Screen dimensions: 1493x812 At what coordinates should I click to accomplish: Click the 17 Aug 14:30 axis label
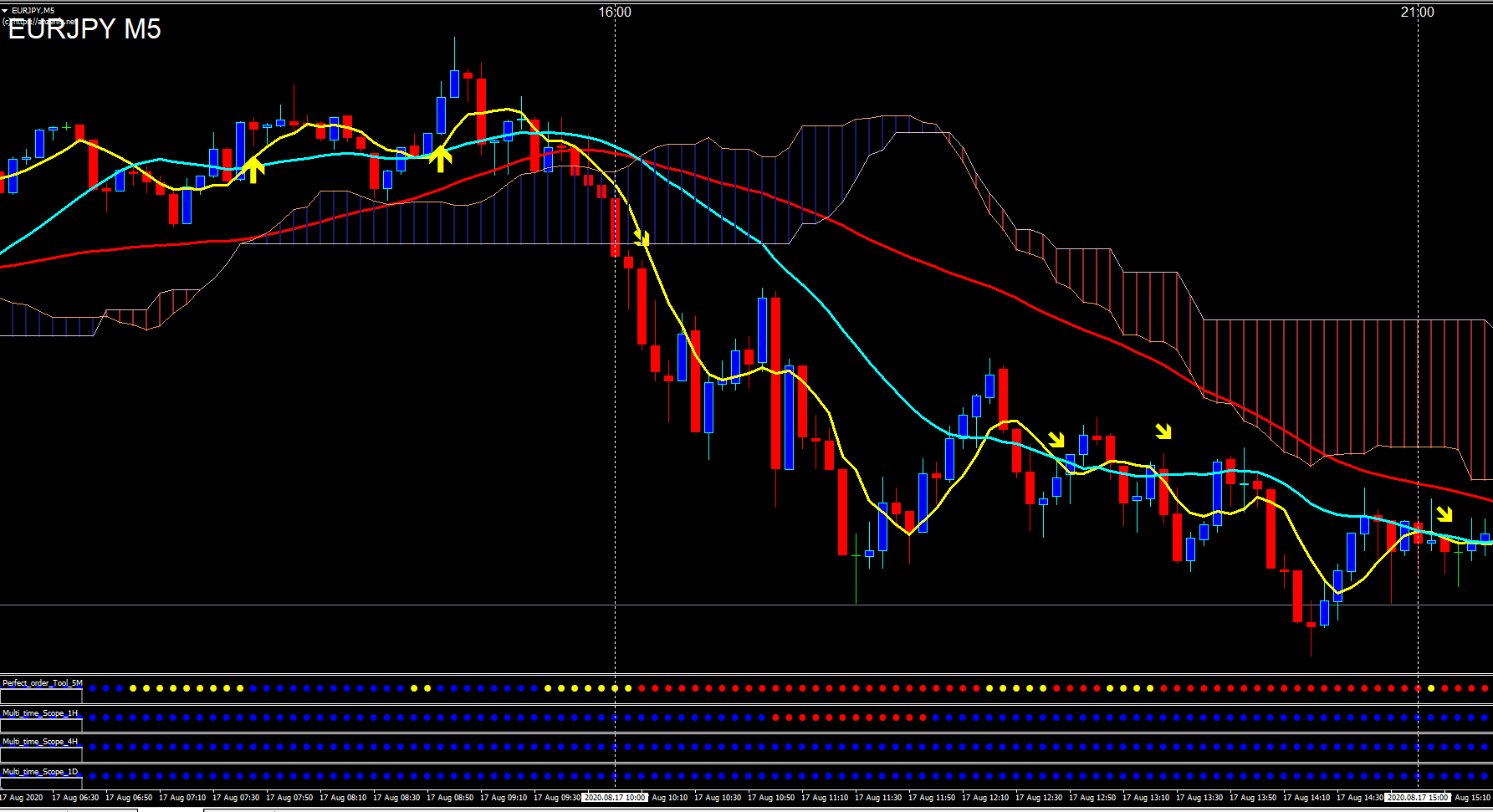pos(1360,798)
